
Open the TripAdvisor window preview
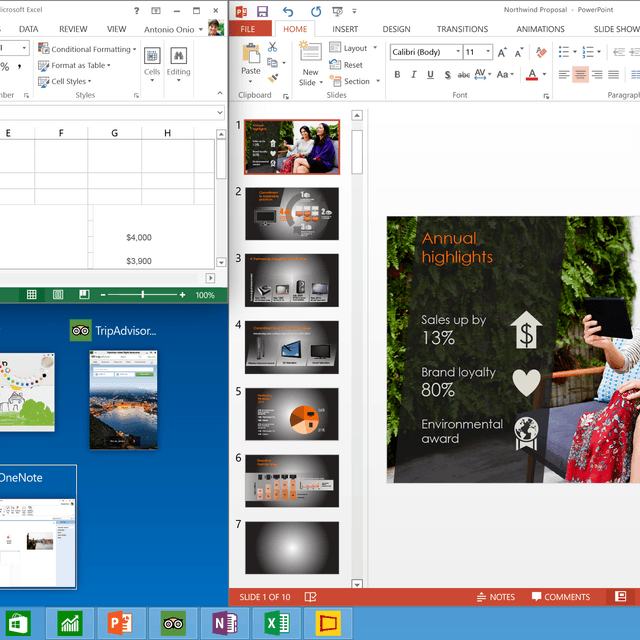[123, 400]
